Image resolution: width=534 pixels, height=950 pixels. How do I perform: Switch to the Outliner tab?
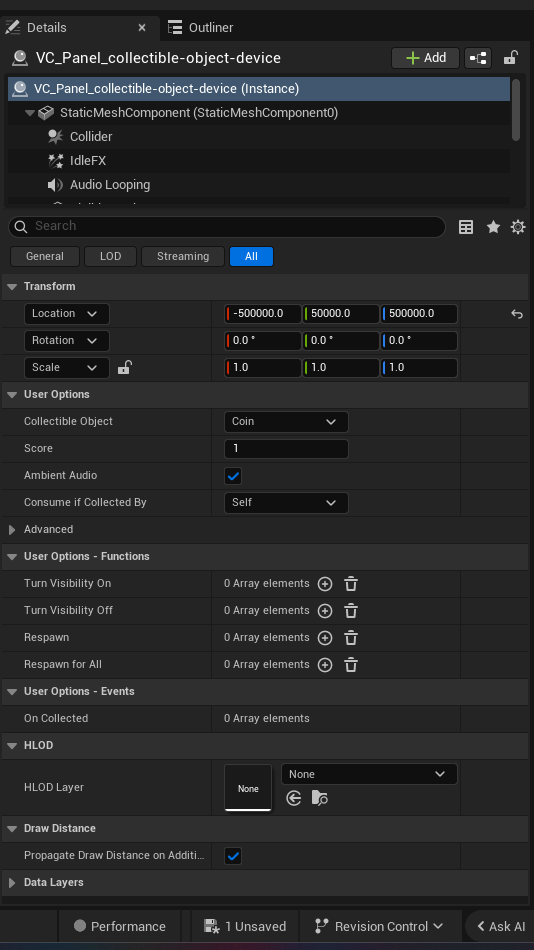tap(201, 28)
